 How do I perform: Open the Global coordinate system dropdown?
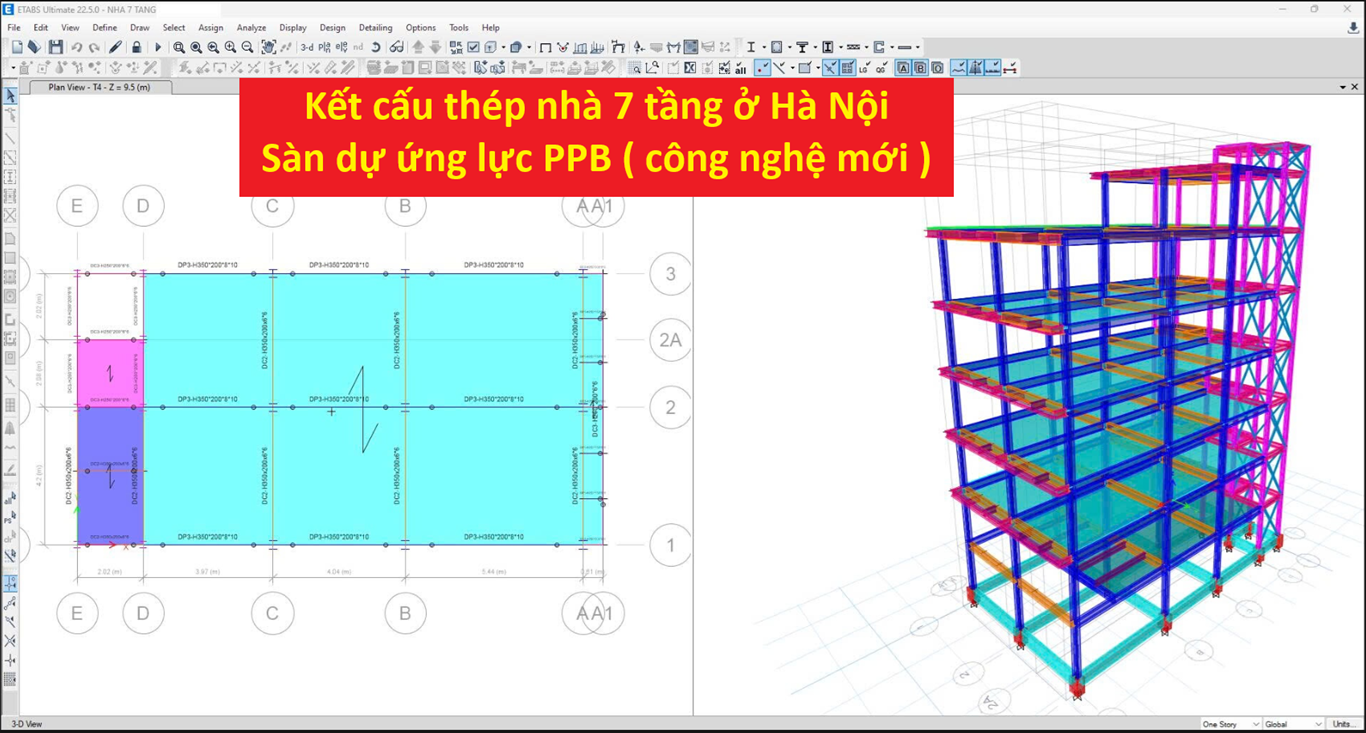coord(1293,724)
